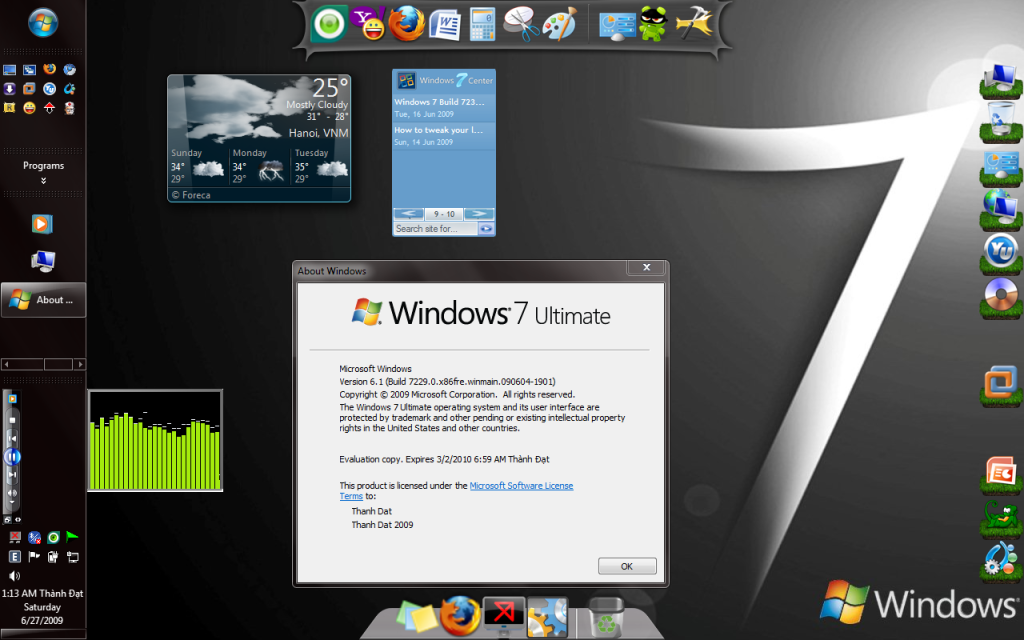
Task: Open blue gear utility on right dock
Action: coord(1000,562)
